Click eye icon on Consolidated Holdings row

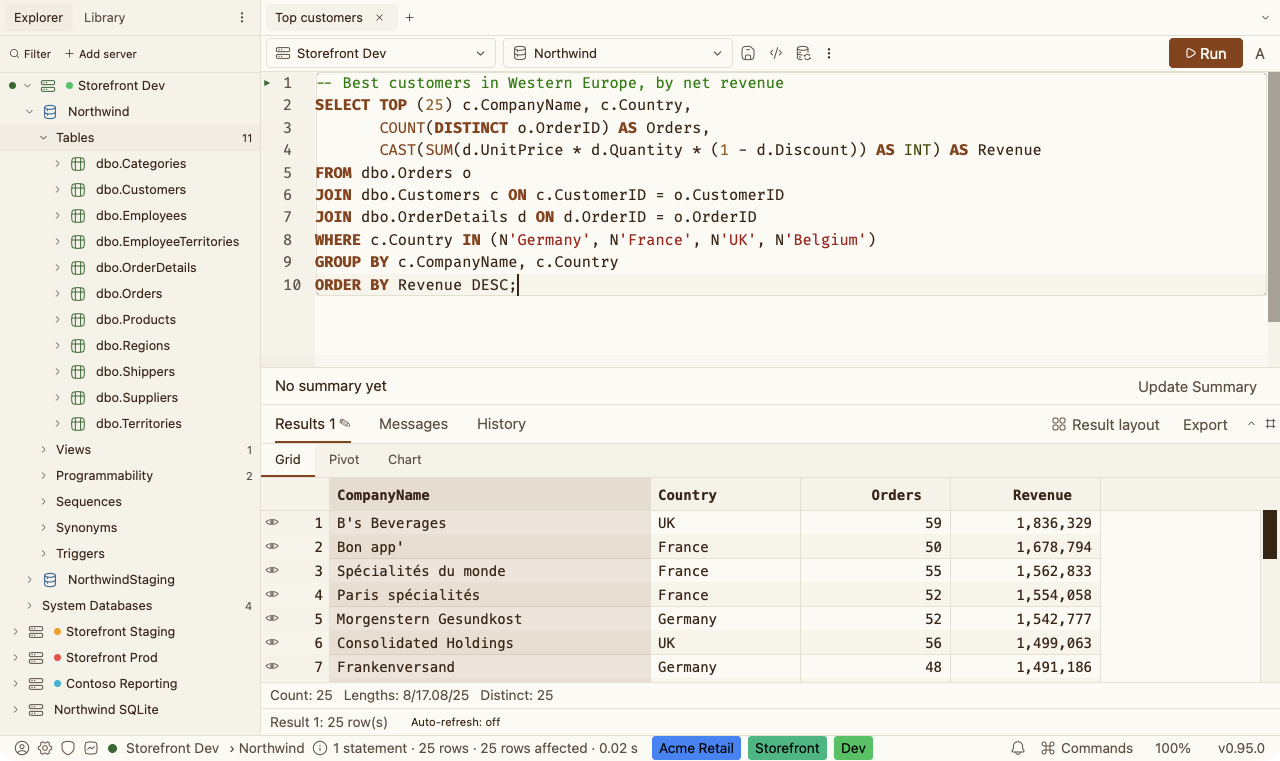tap(271, 642)
